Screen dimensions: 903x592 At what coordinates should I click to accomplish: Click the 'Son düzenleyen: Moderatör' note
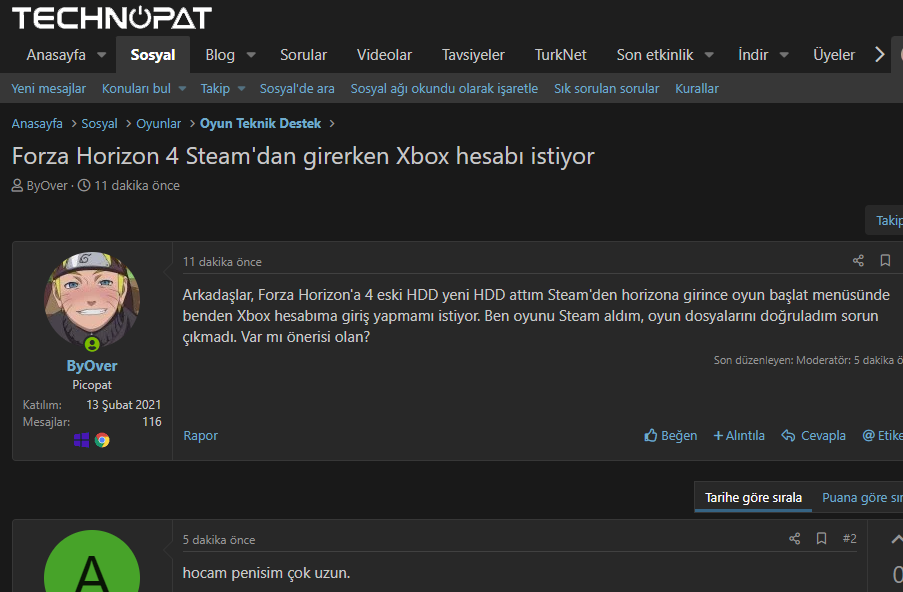808,360
